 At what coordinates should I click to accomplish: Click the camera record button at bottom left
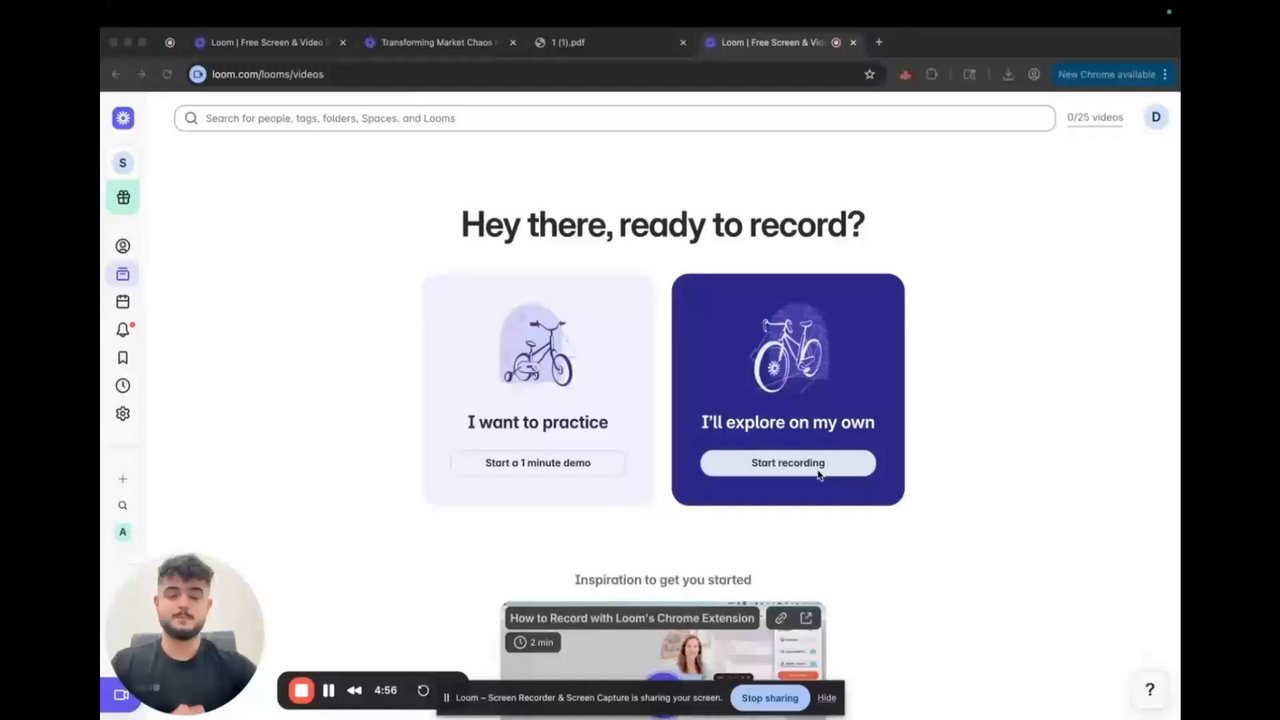click(121, 694)
